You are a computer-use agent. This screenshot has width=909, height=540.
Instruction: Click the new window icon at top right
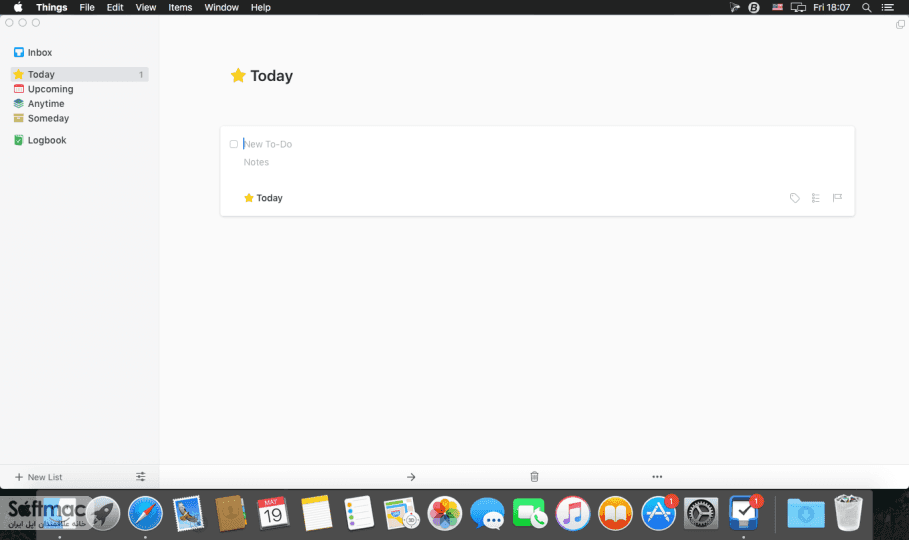[x=900, y=24]
